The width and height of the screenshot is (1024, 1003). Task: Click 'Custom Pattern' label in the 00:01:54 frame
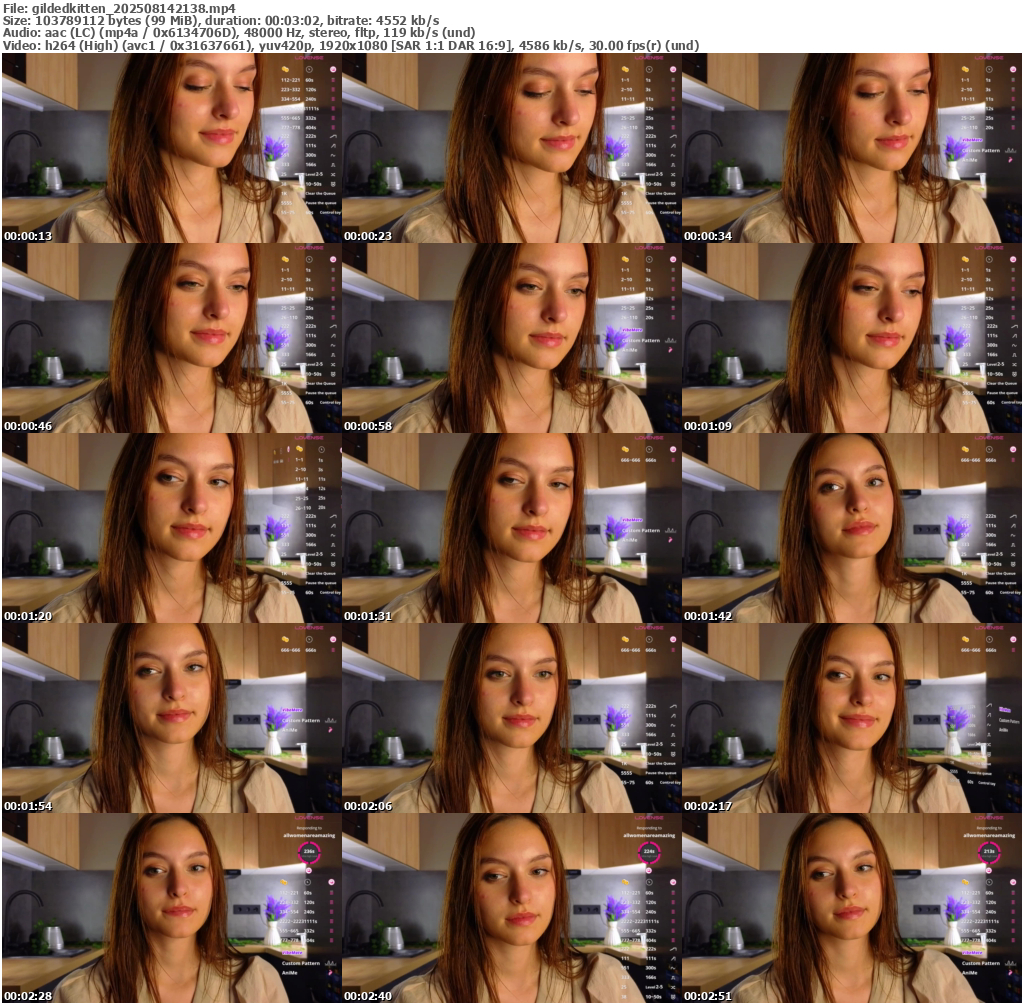coord(301,720)
